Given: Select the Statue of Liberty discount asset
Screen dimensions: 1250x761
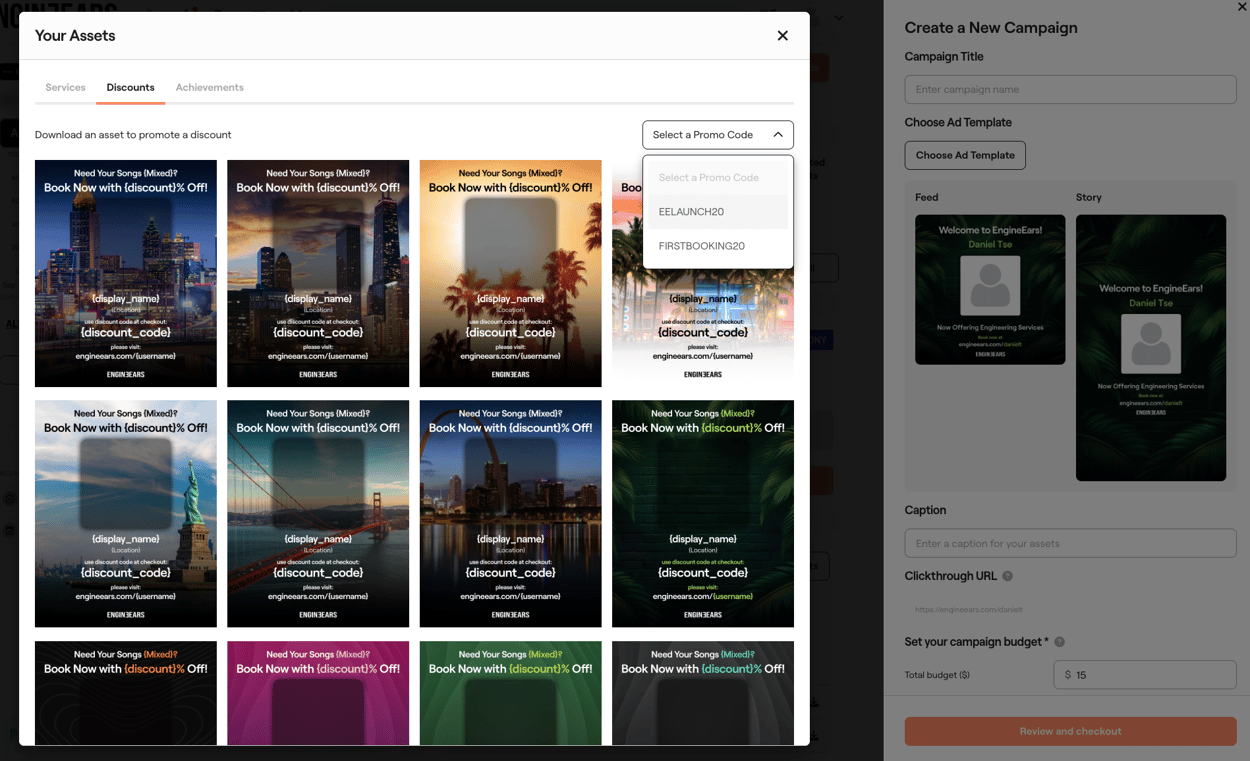Looking at the screenshot, I should pos(126,514).
